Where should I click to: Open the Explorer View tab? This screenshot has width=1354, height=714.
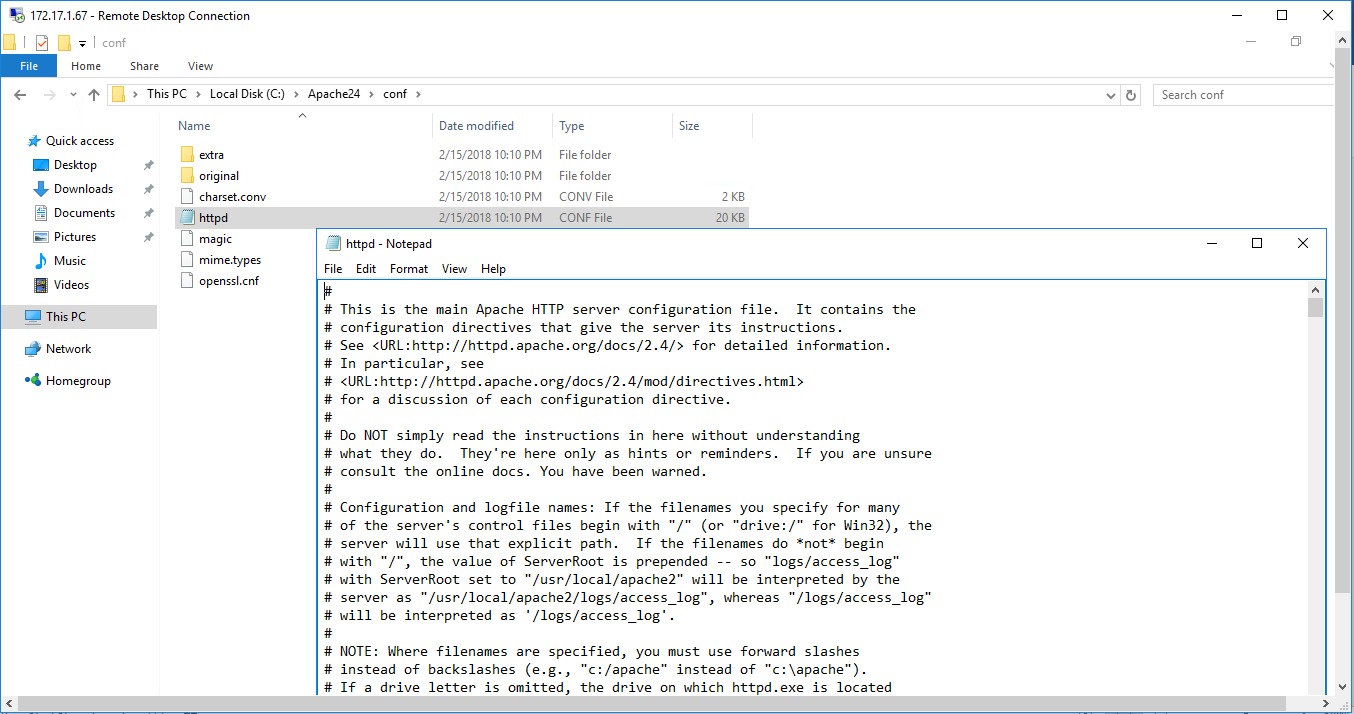(200, 66)
